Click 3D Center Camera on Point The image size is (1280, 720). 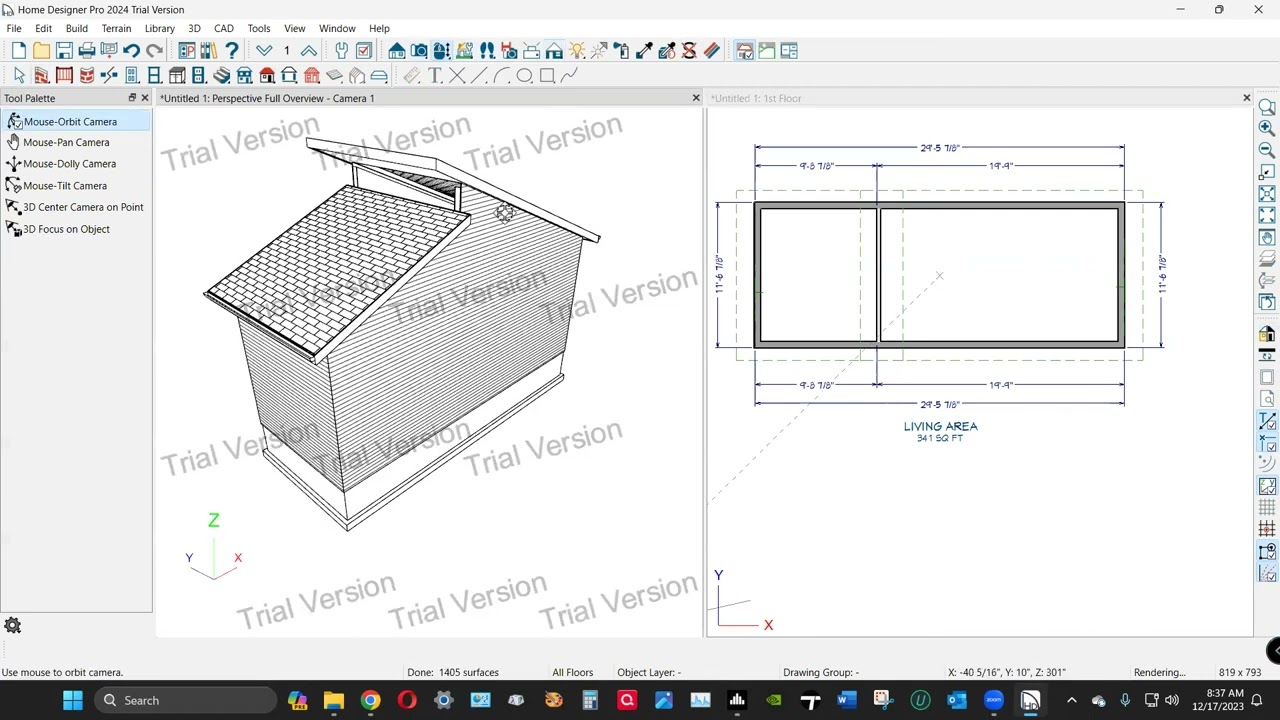76,207
